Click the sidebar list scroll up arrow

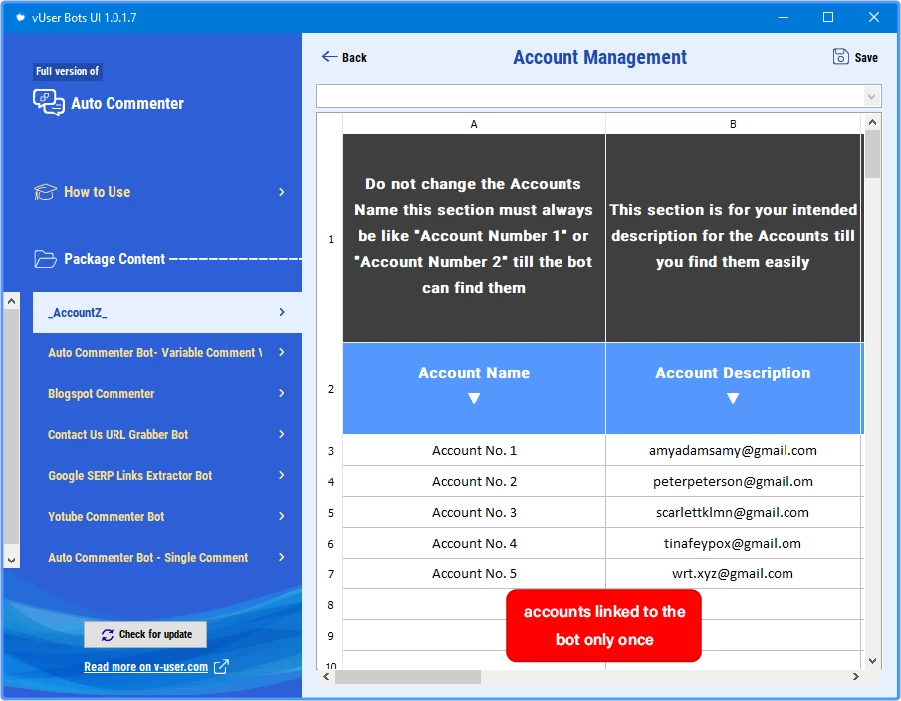tap(11, 301)
